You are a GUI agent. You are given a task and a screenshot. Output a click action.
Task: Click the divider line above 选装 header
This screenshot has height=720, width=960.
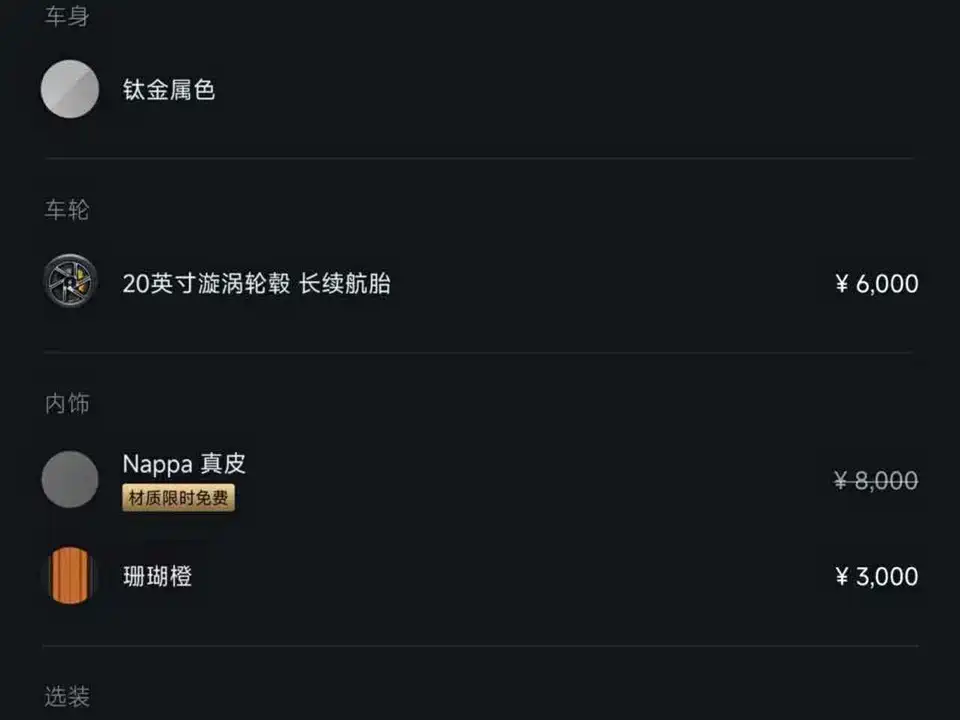point(478,646)
